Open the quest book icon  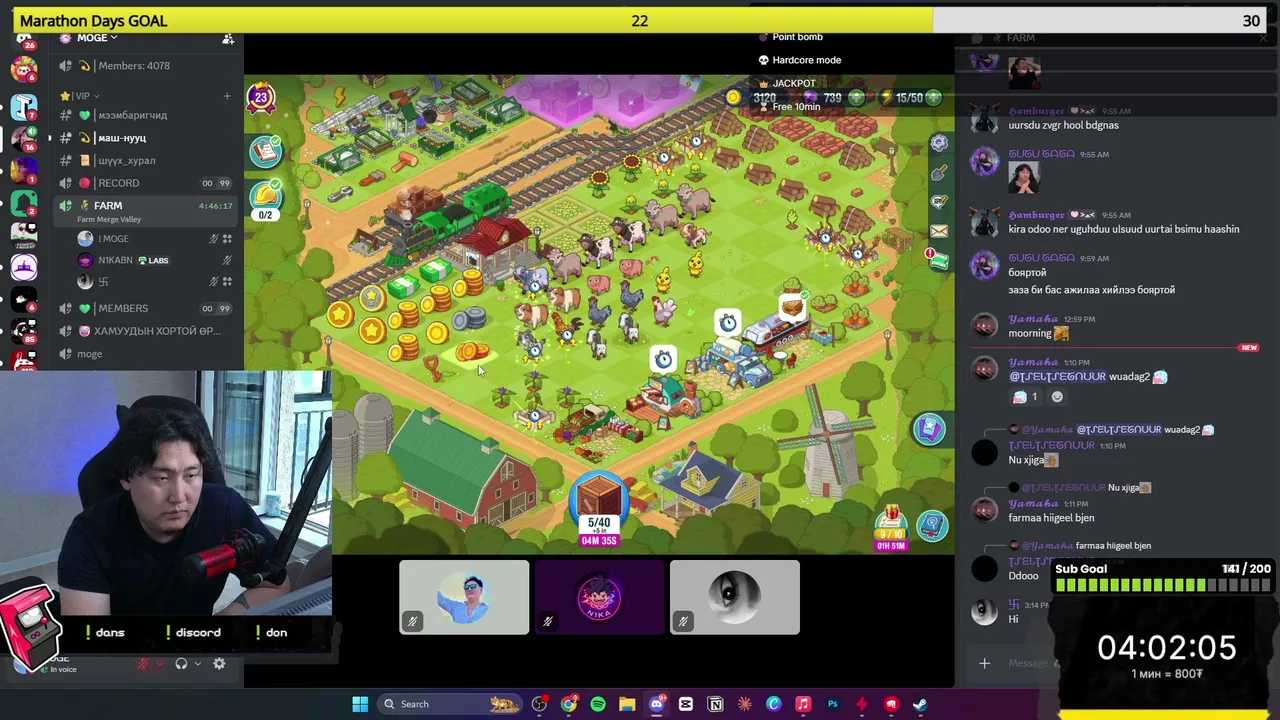pos(266,150)
